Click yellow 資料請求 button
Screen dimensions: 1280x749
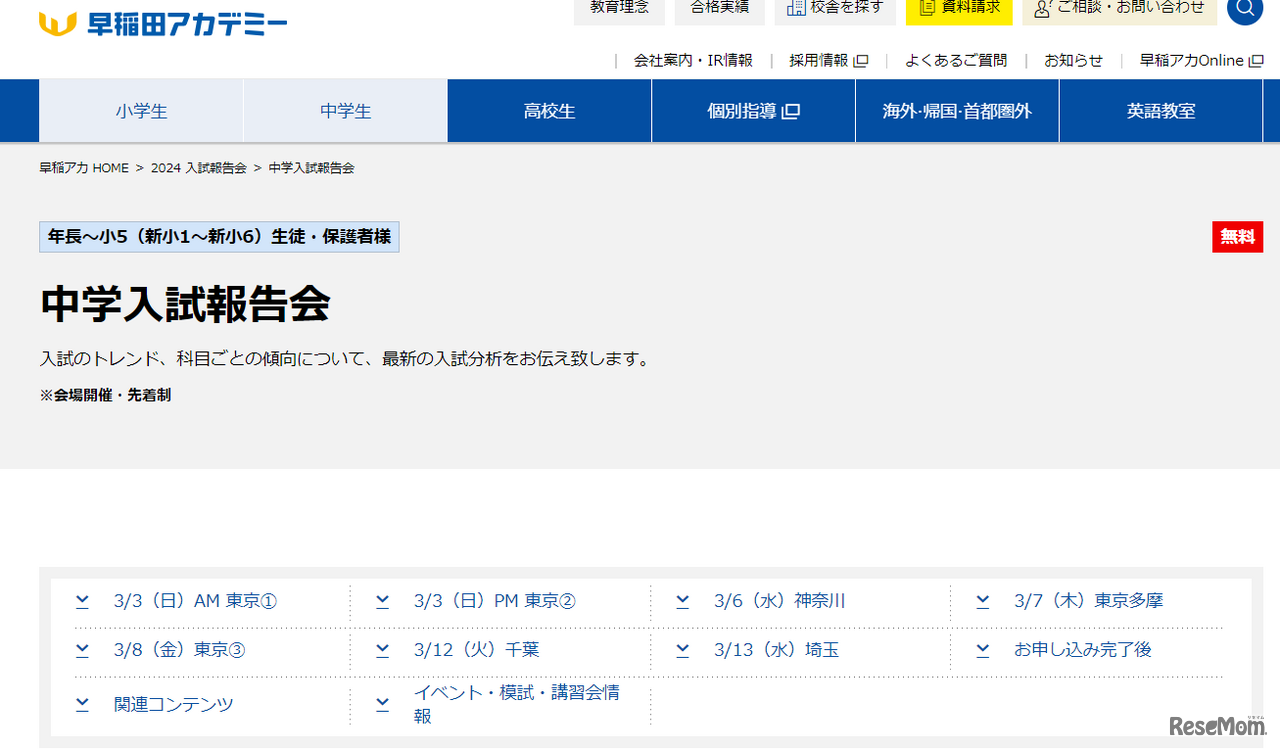coord(959,10)
